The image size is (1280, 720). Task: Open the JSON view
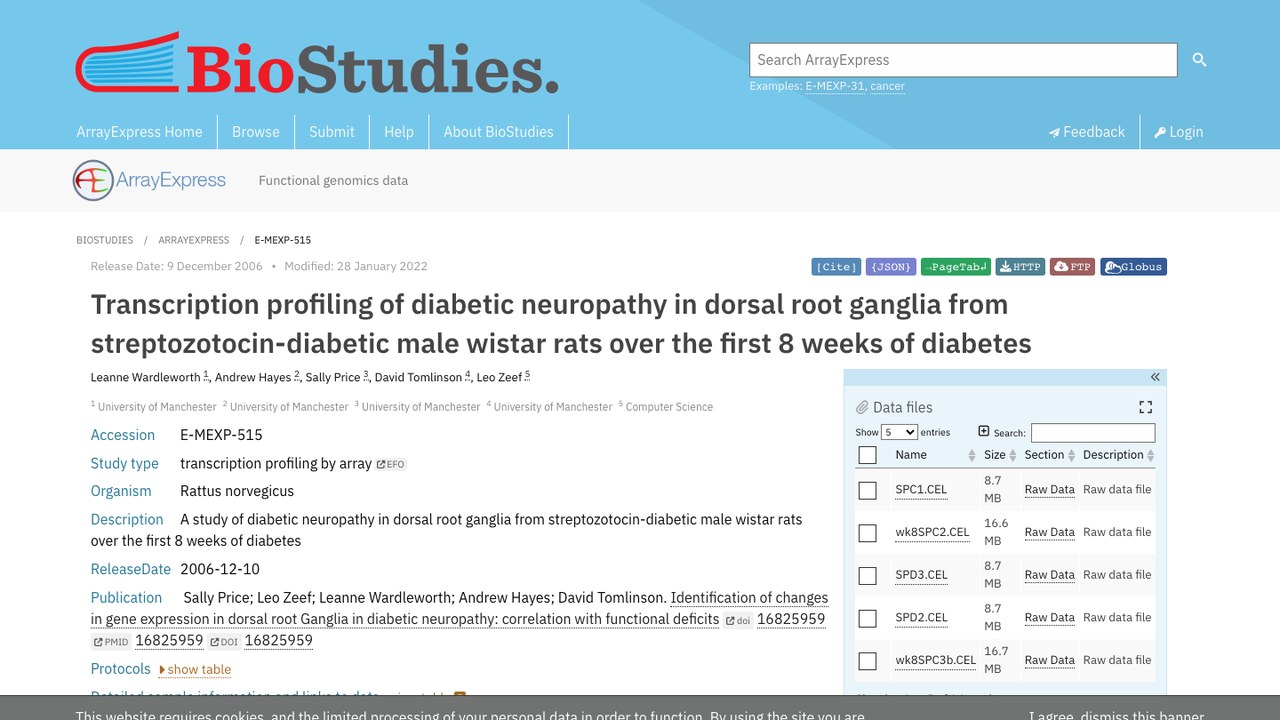(891, 267)
